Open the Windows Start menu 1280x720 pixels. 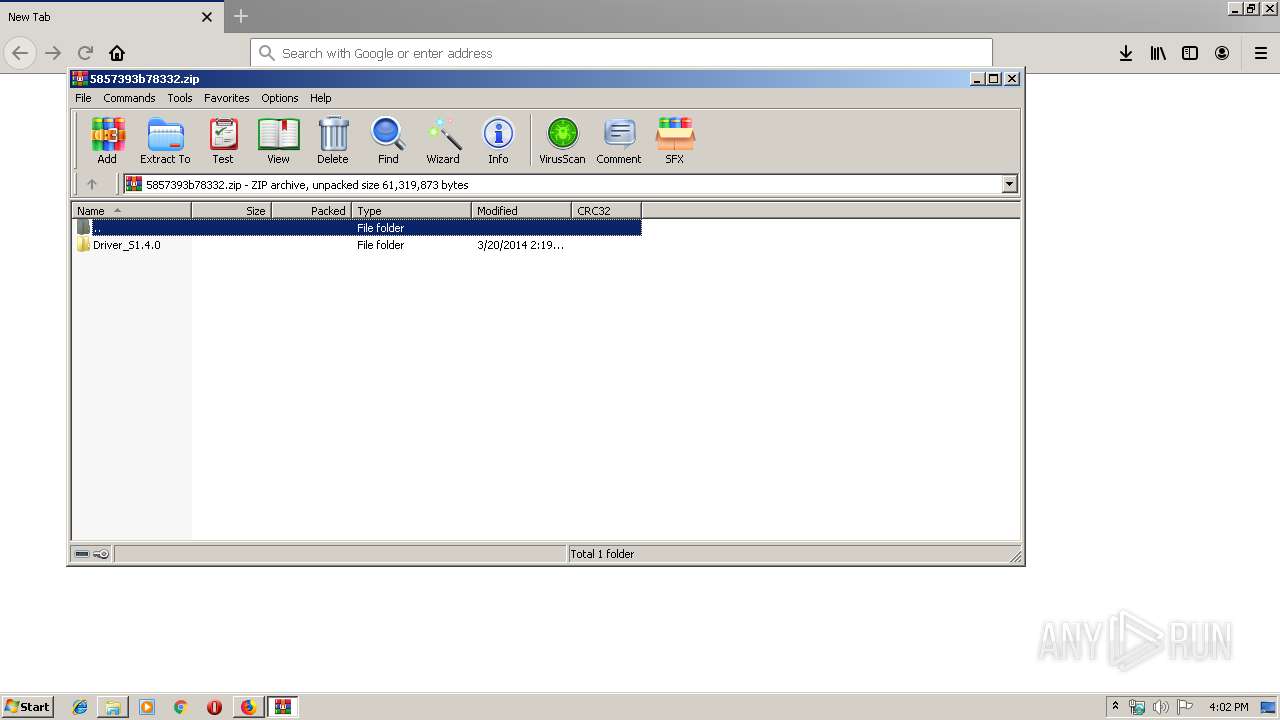pos(28,706)
